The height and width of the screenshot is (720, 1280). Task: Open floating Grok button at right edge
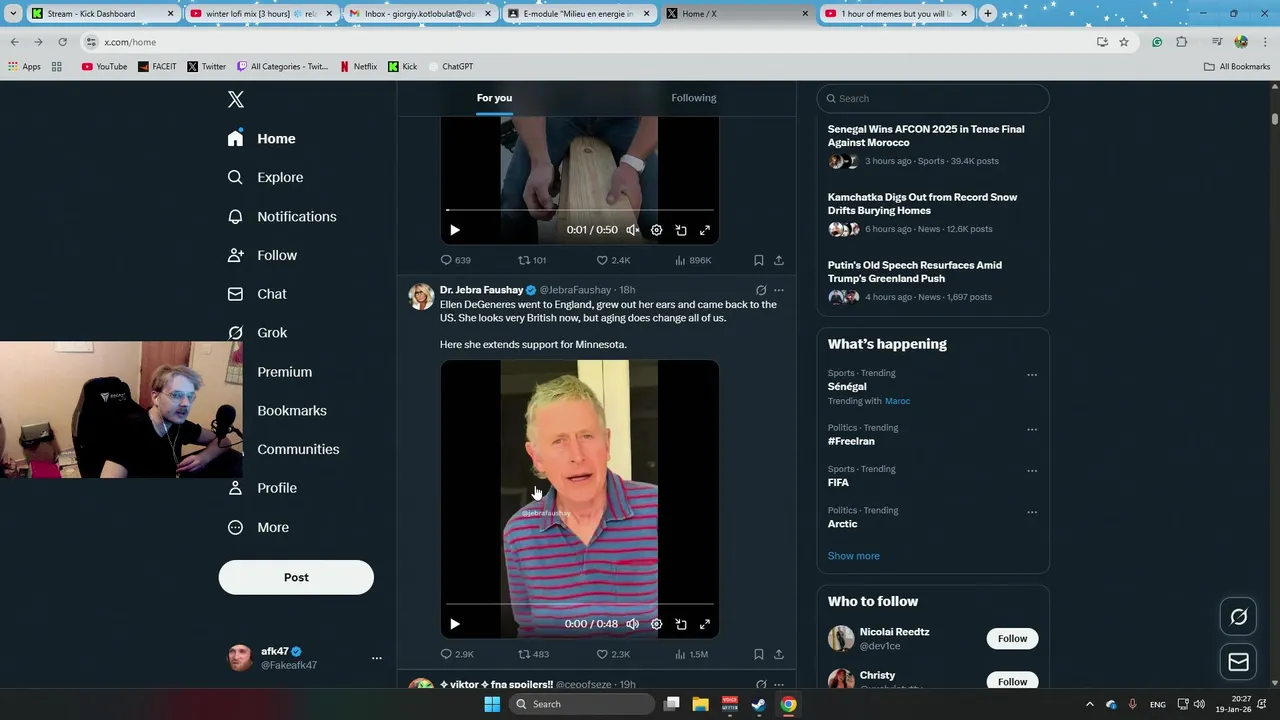[x=1238, y=617]
